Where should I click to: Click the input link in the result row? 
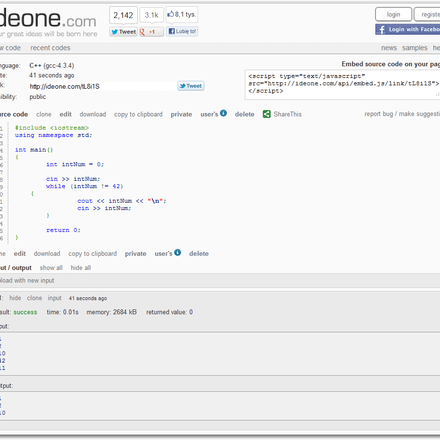click(x=55, y=298)
